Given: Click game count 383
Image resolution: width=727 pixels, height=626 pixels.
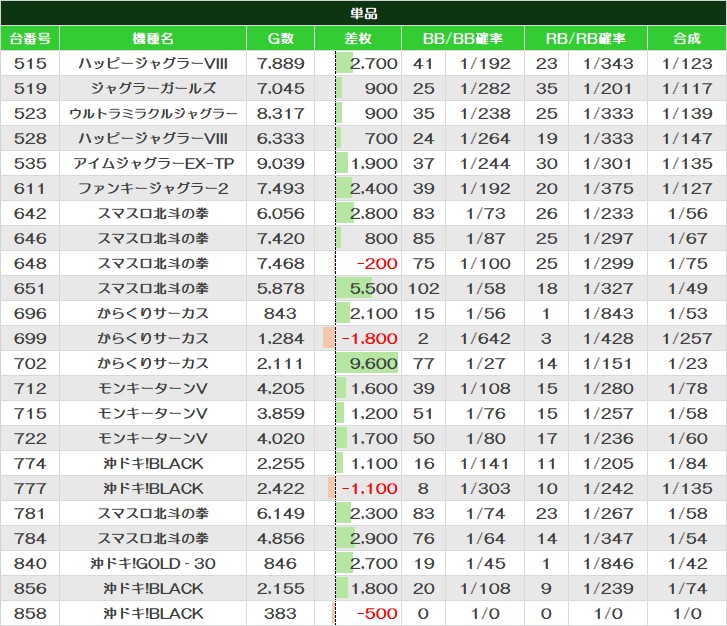Looking at the screenshot, I should pos(281,614).
